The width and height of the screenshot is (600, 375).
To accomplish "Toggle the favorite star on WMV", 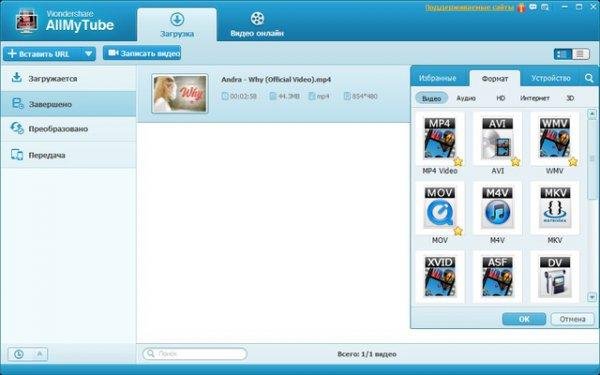I will (573, 161).
